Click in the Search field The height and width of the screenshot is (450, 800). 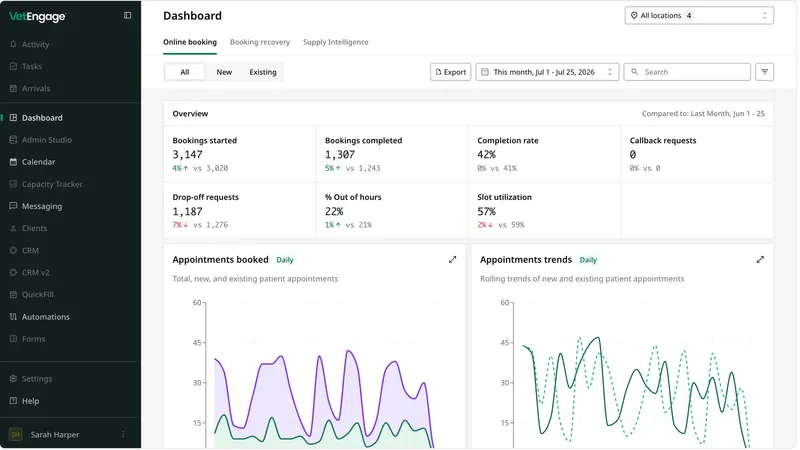[x=687, y=72]
